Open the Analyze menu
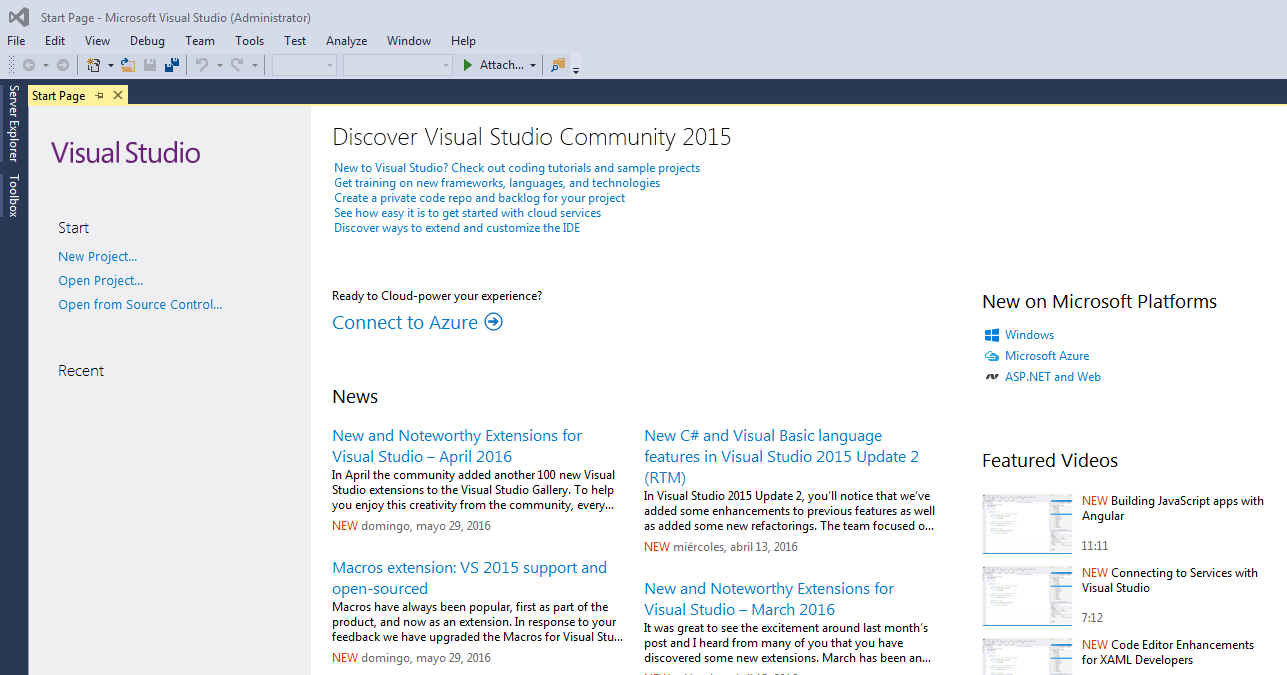This screenshot has height=675, width=1287. pyautogui.click(x=346, y=41)
